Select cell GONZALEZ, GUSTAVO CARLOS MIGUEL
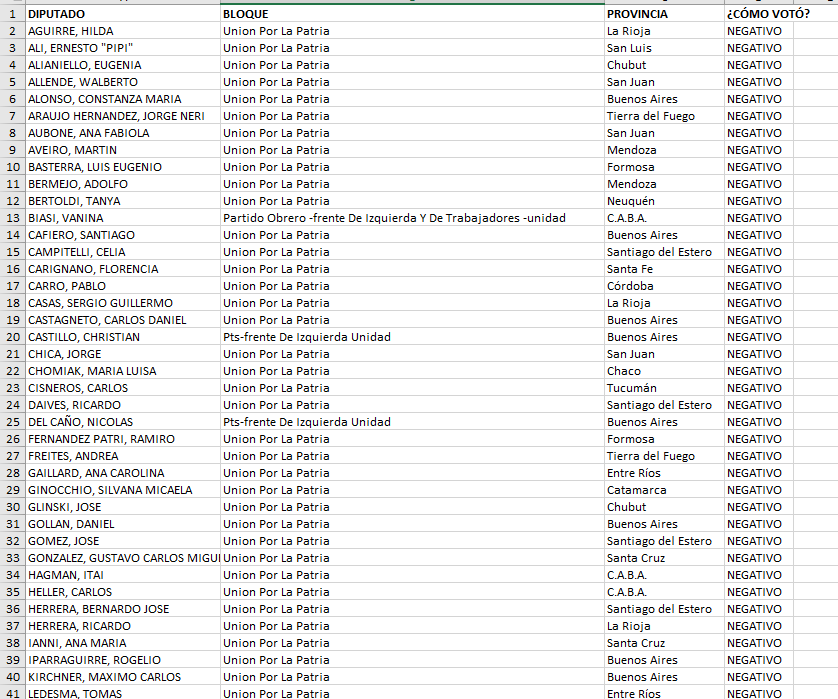 point(123,558)
